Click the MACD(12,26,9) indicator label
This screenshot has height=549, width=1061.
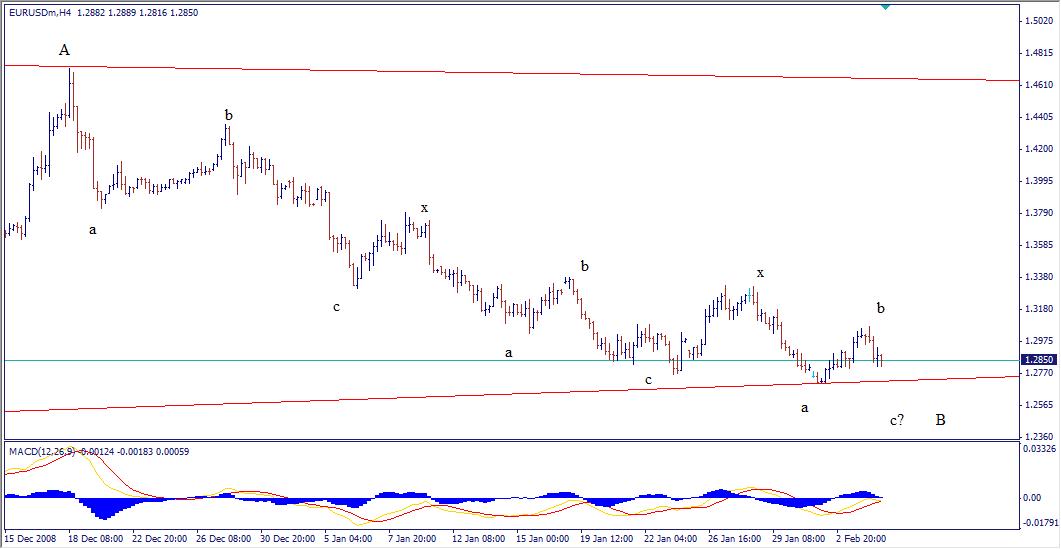42,451
